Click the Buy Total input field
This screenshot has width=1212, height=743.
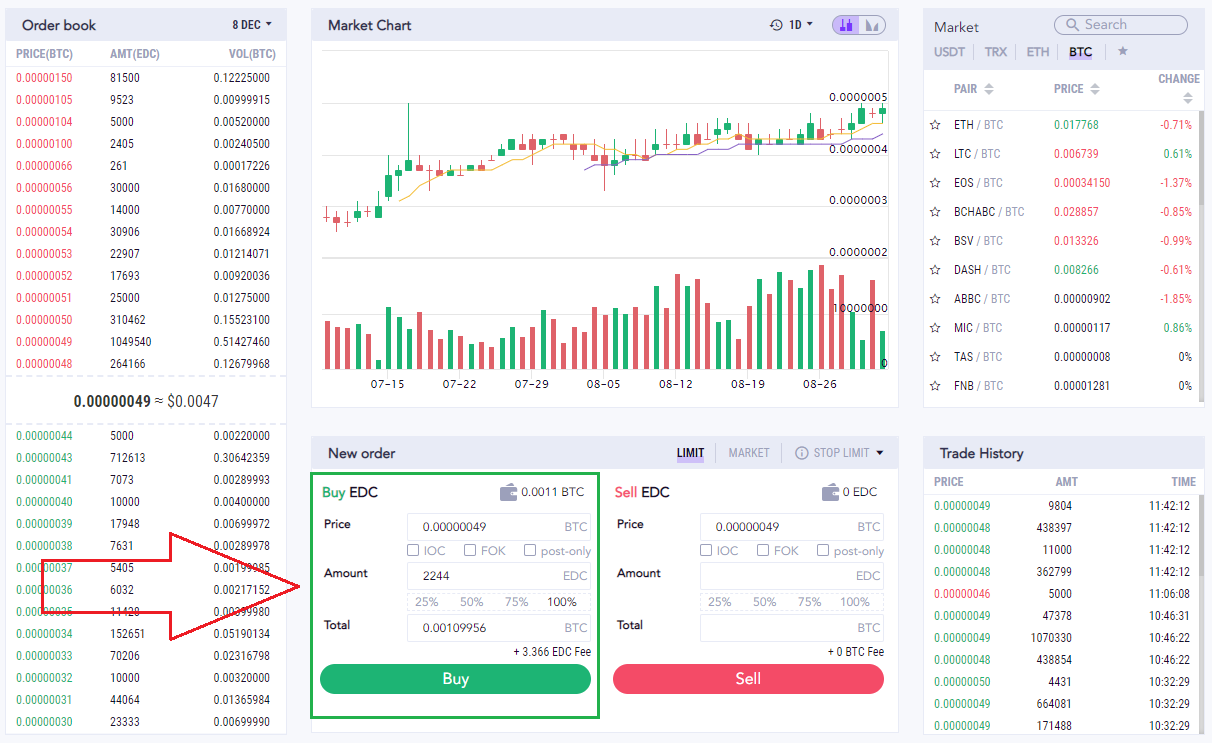coord(499,628)
